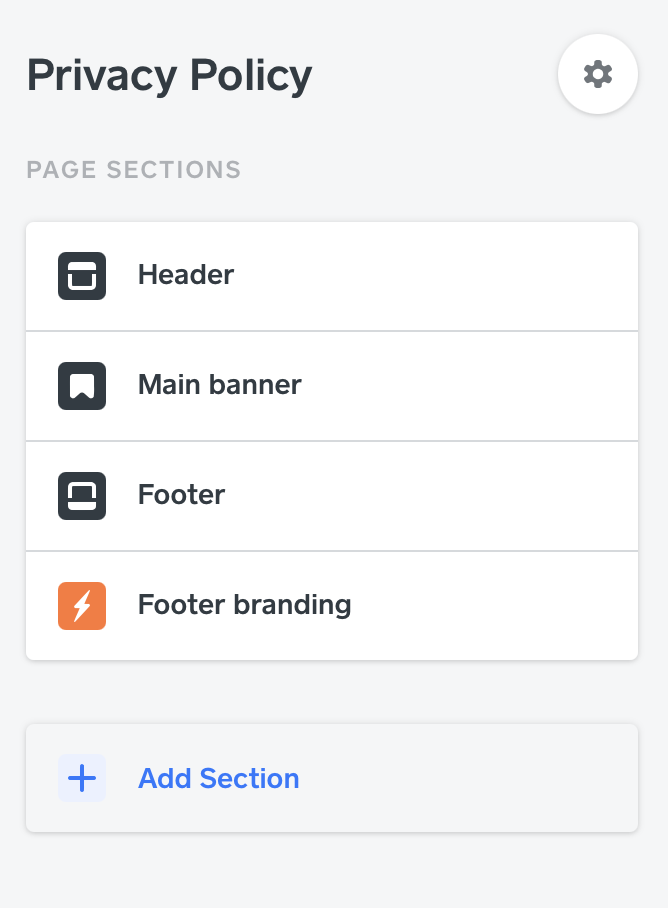Image resolution: width=668 pixels, height=908 pixels.
Task: Click the Main banner label text
Action: [x=219, y=386]
